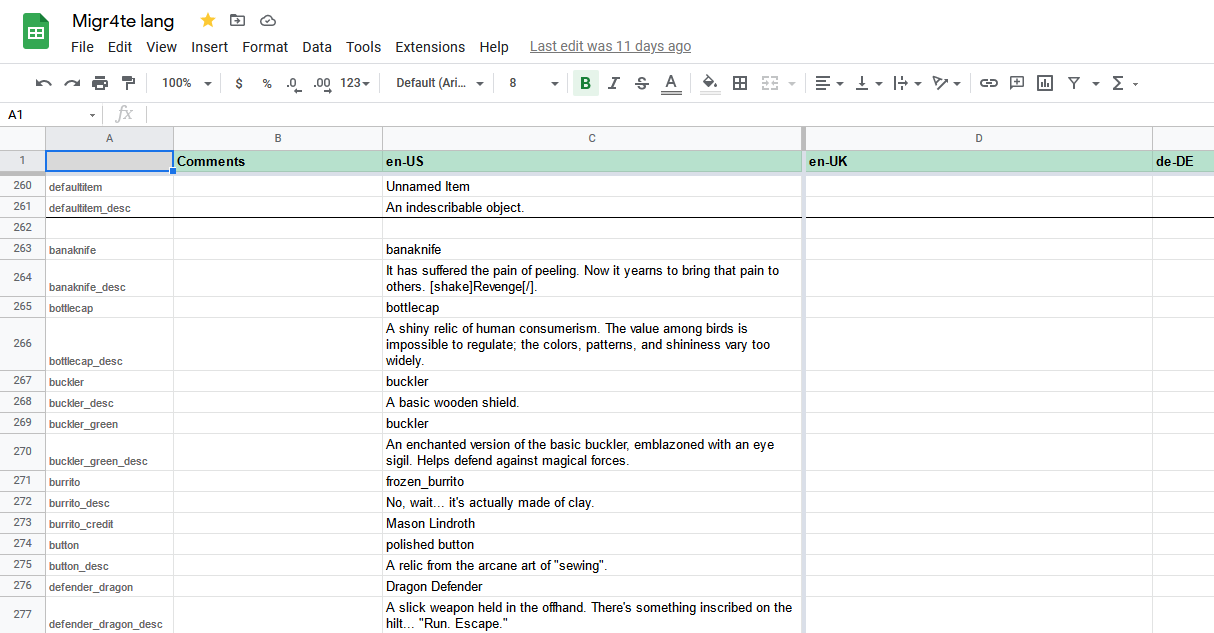The width and height of the screenshot is (1214, 633).
Task: Star the Migr4te lang document
Action: (x=208, y=20)
